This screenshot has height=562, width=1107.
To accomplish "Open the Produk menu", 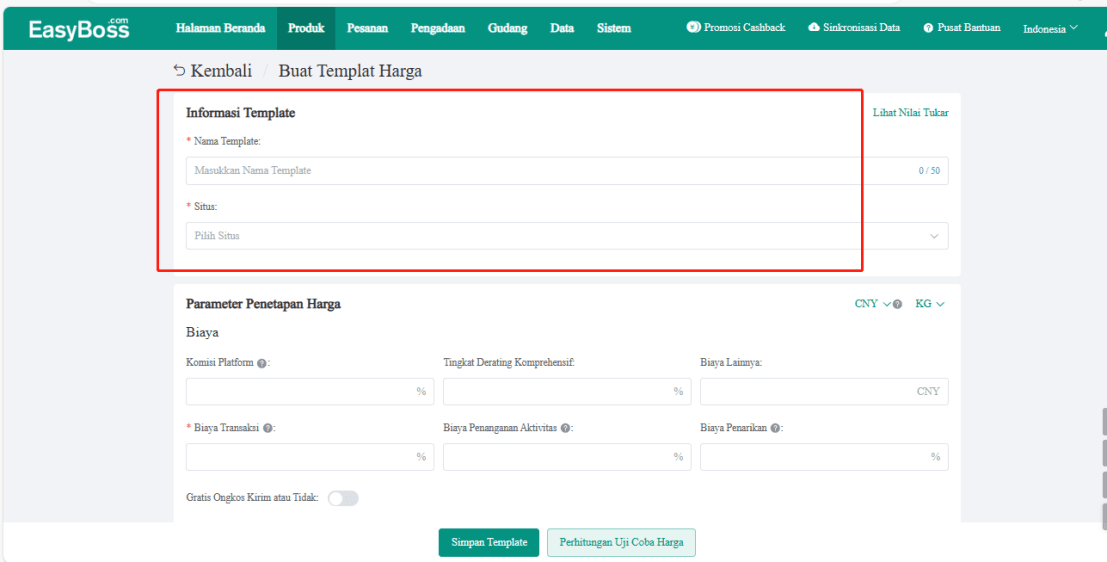I will (306, 28).
